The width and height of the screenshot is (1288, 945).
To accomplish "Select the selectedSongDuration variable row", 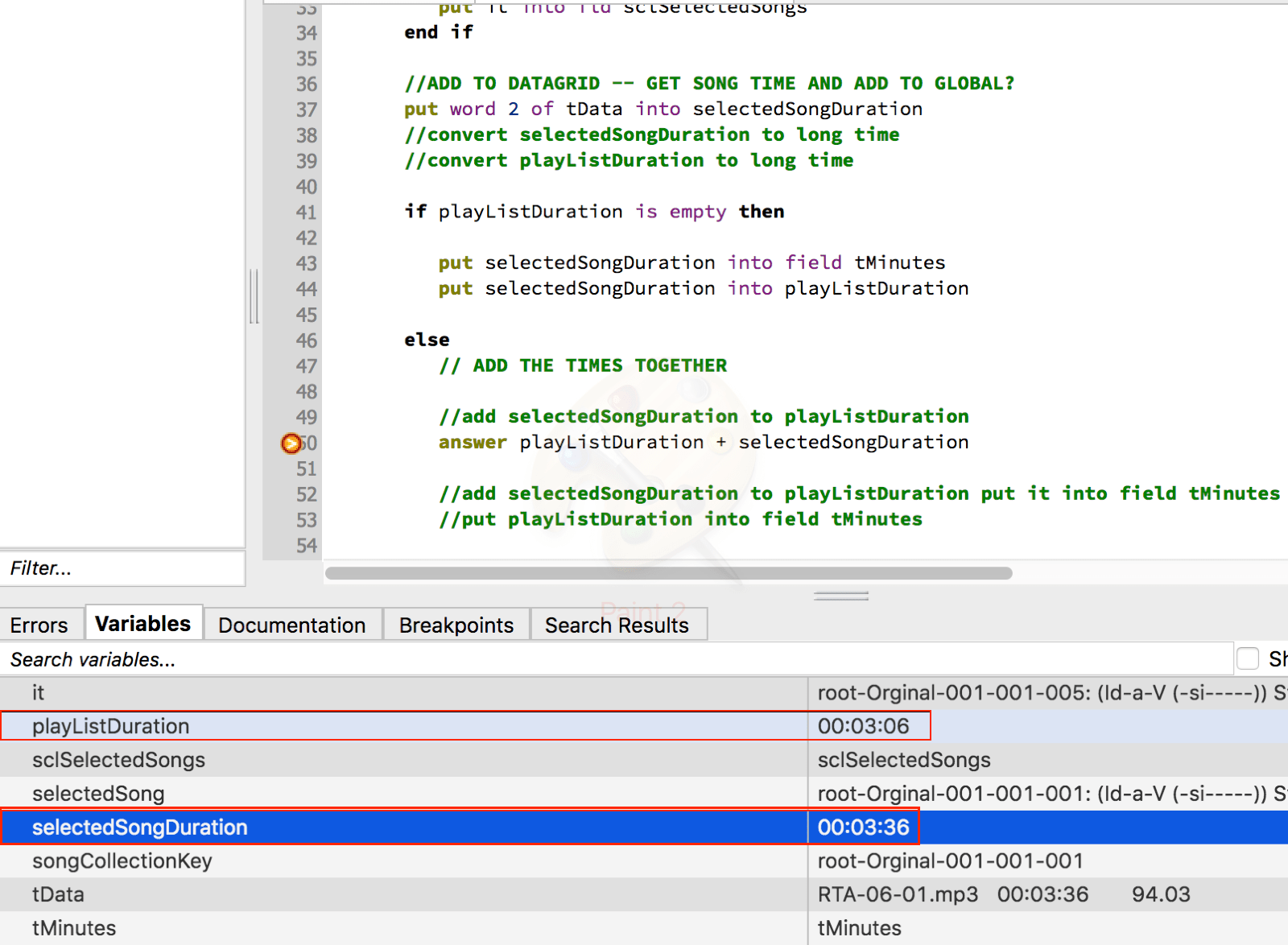I will (x=139, y=827).
